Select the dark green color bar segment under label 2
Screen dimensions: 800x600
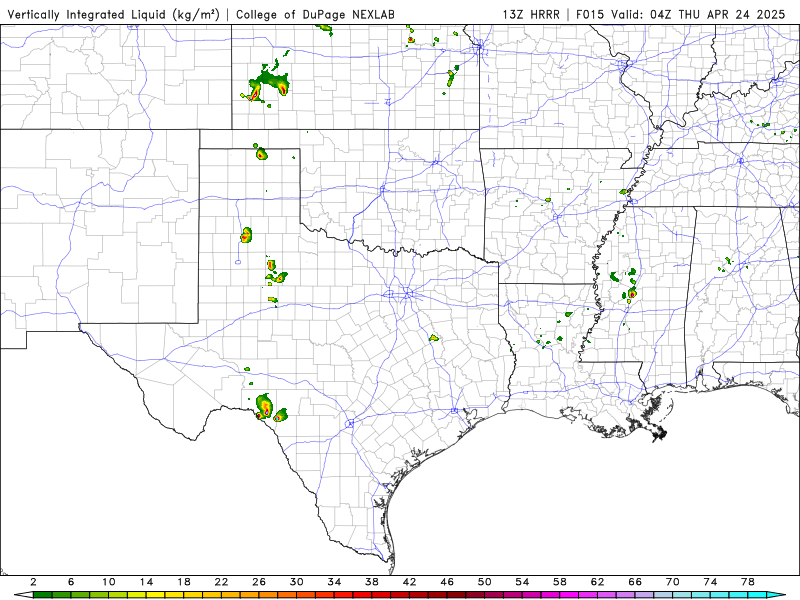click(x=42, y=595)
